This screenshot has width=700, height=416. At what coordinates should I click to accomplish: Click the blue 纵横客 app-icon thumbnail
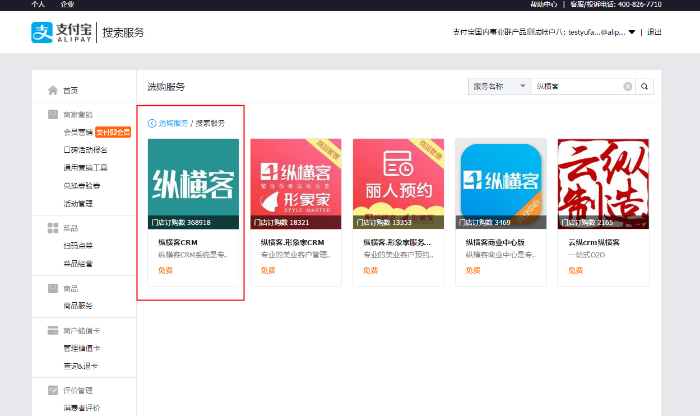(x=501, y=184)
